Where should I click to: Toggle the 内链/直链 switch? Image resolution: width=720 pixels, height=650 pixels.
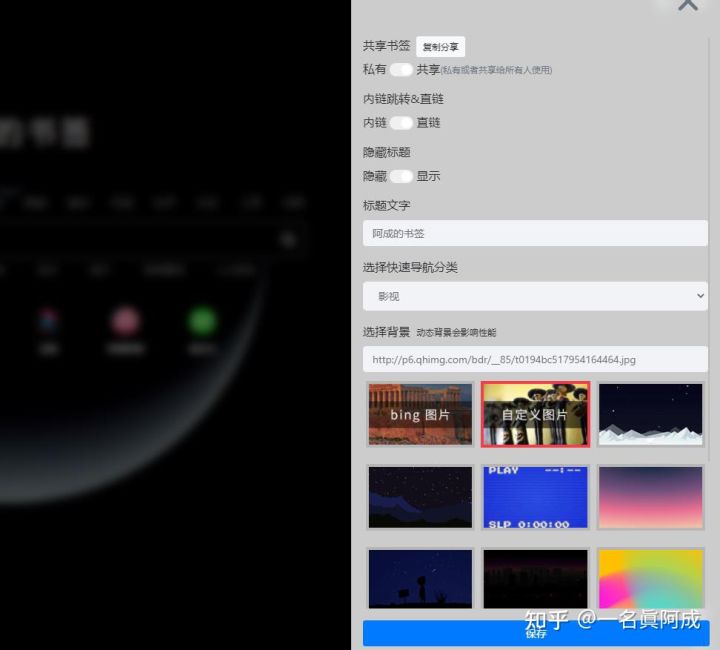[x=401, y=123]
